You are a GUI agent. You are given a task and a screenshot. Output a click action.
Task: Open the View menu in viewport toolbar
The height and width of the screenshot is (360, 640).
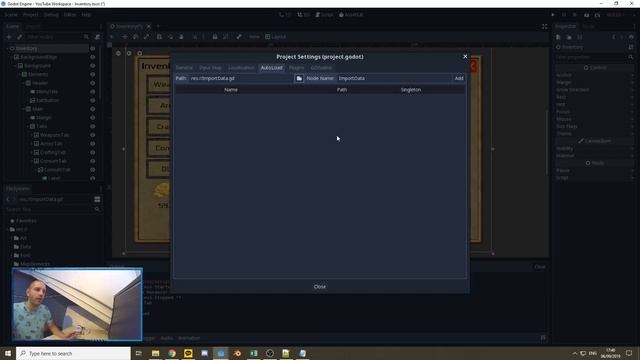[254, 37]
